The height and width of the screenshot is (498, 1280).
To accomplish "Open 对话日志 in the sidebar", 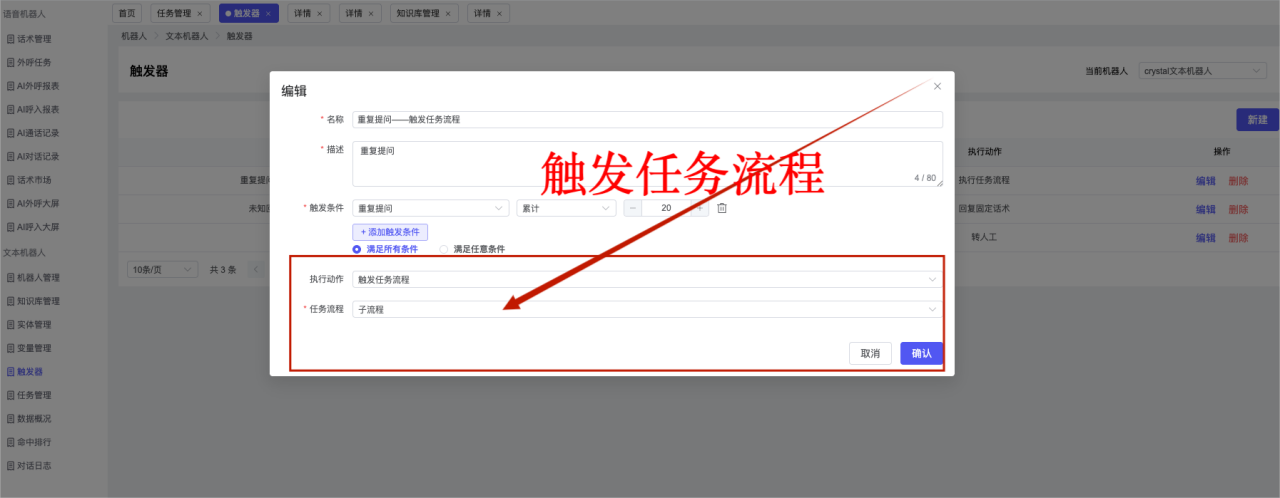I will [x=34, y=465].
